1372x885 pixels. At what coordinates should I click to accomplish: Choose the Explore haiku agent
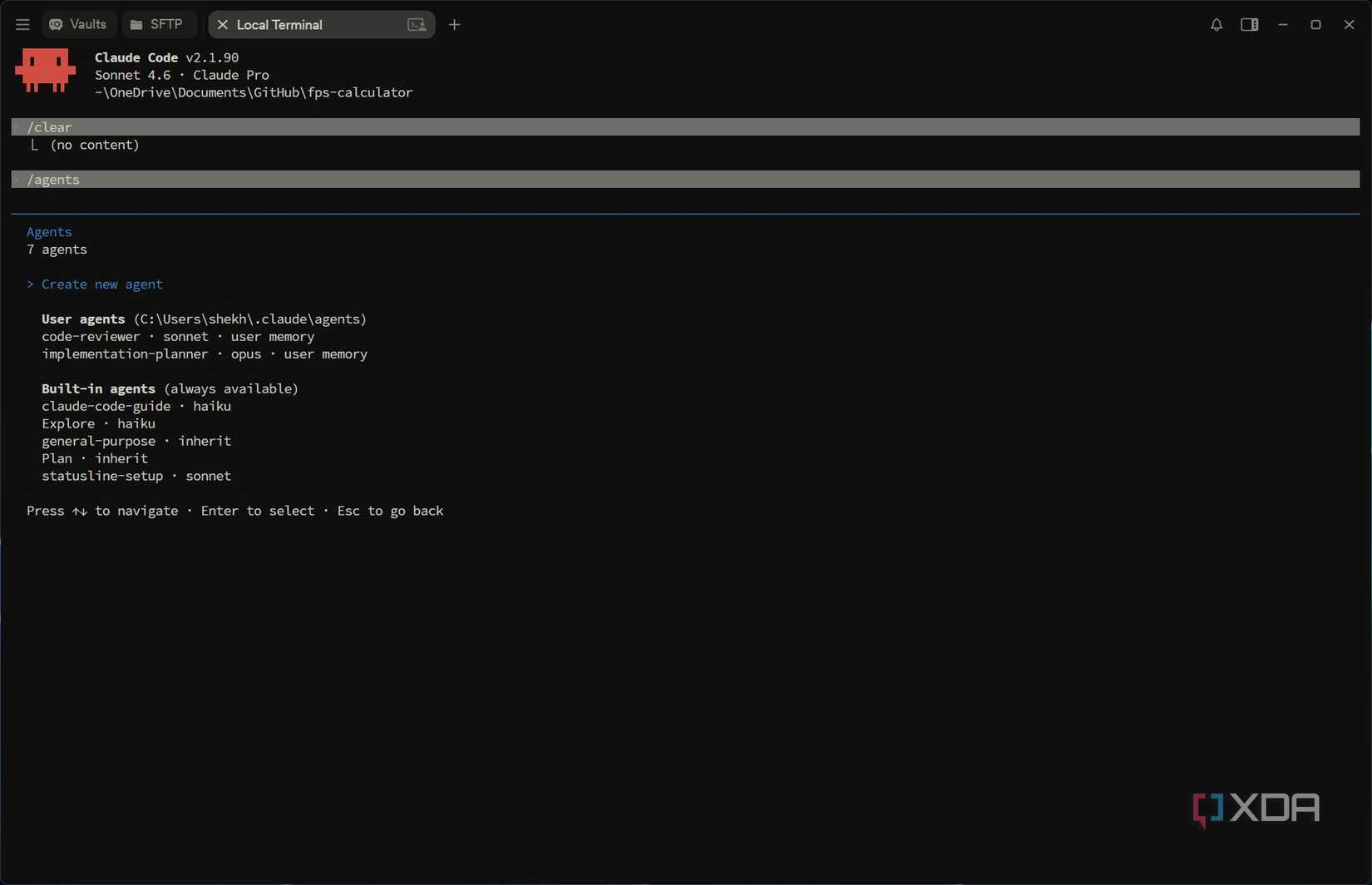[x=98, y=424]
